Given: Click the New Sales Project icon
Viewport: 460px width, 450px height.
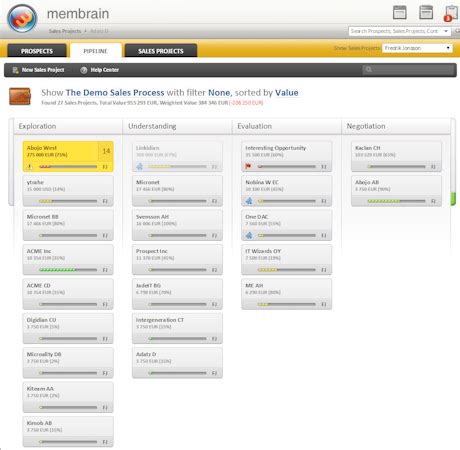Looking at the screenshot, I should 15,70.
